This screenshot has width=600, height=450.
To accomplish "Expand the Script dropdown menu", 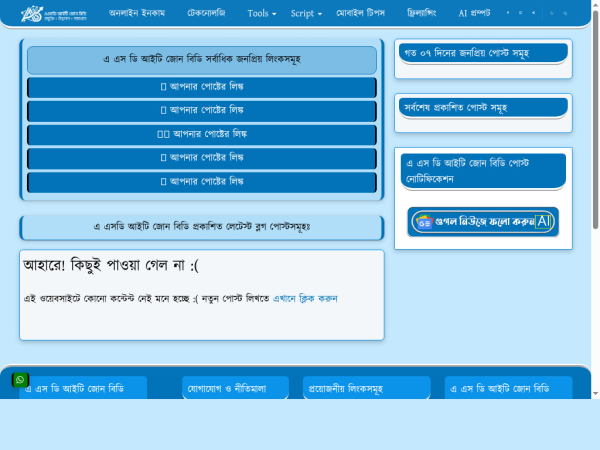I will (x=306, y=13).
